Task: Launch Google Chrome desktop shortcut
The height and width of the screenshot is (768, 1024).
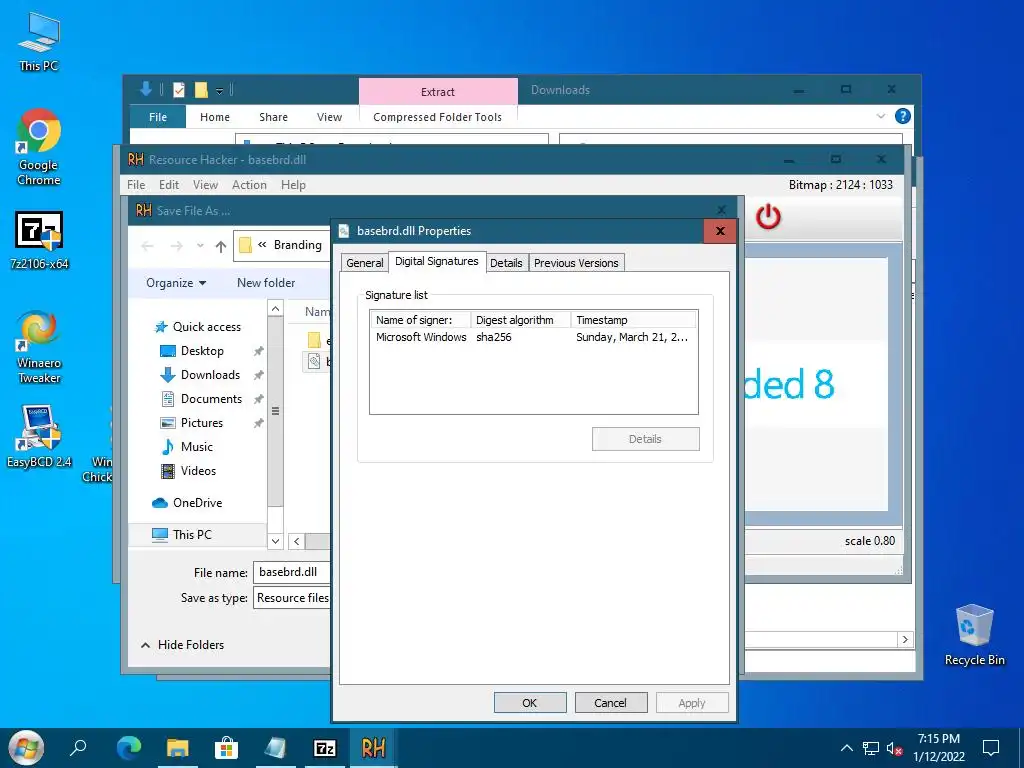Action: pyautogui.click(x=39, y=148)
